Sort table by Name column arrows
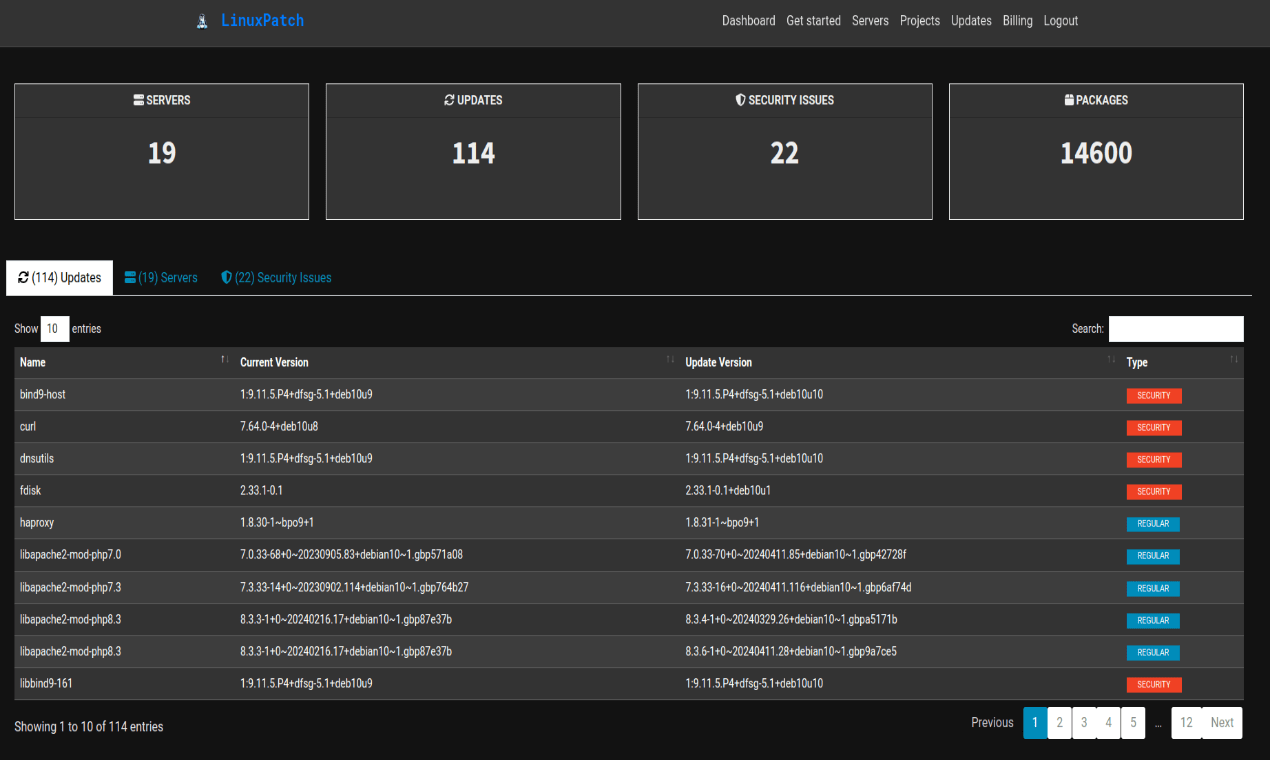The height and width of the screenshot is (760, 1270). pos(225,359)
